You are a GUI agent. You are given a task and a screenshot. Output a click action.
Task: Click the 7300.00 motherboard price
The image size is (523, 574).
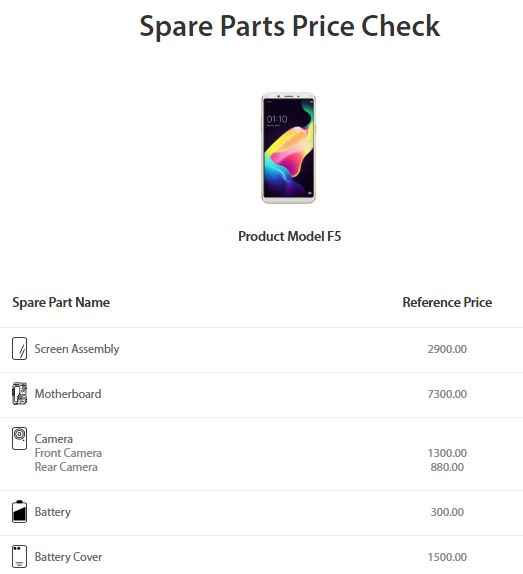click(447, 394)
